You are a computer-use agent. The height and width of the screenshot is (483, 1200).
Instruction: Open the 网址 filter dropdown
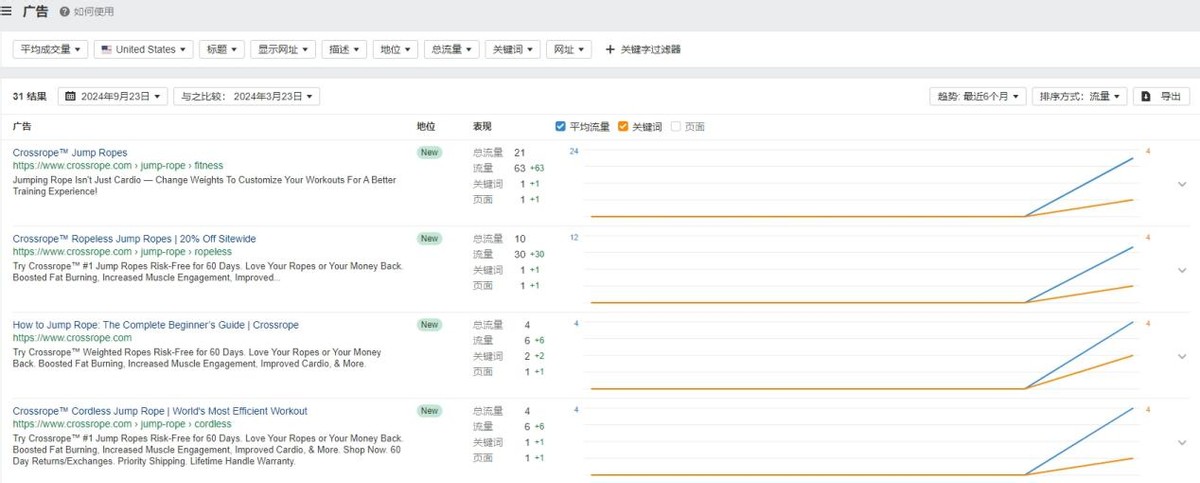coord(569,49)
